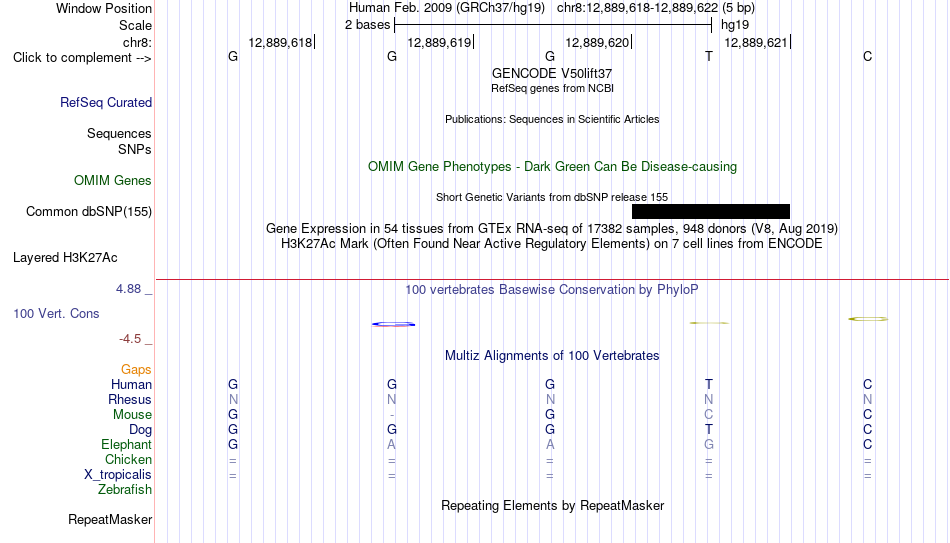Click the T base in the Human row

pyautogui.click(x=709, y=384)
